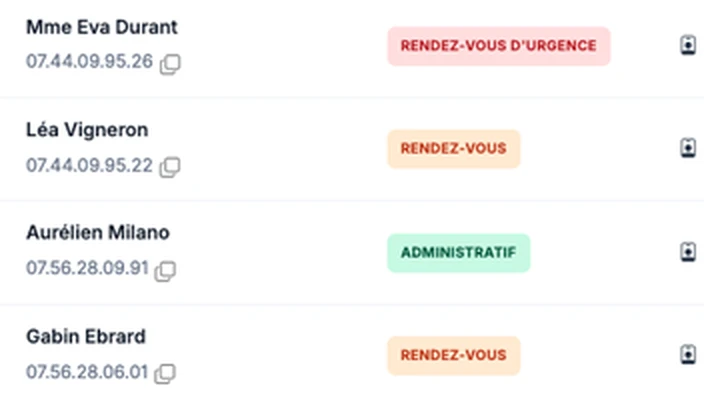Click phone number 07.44.09.95.26
The image size is (704, 396).
[89, 62]
